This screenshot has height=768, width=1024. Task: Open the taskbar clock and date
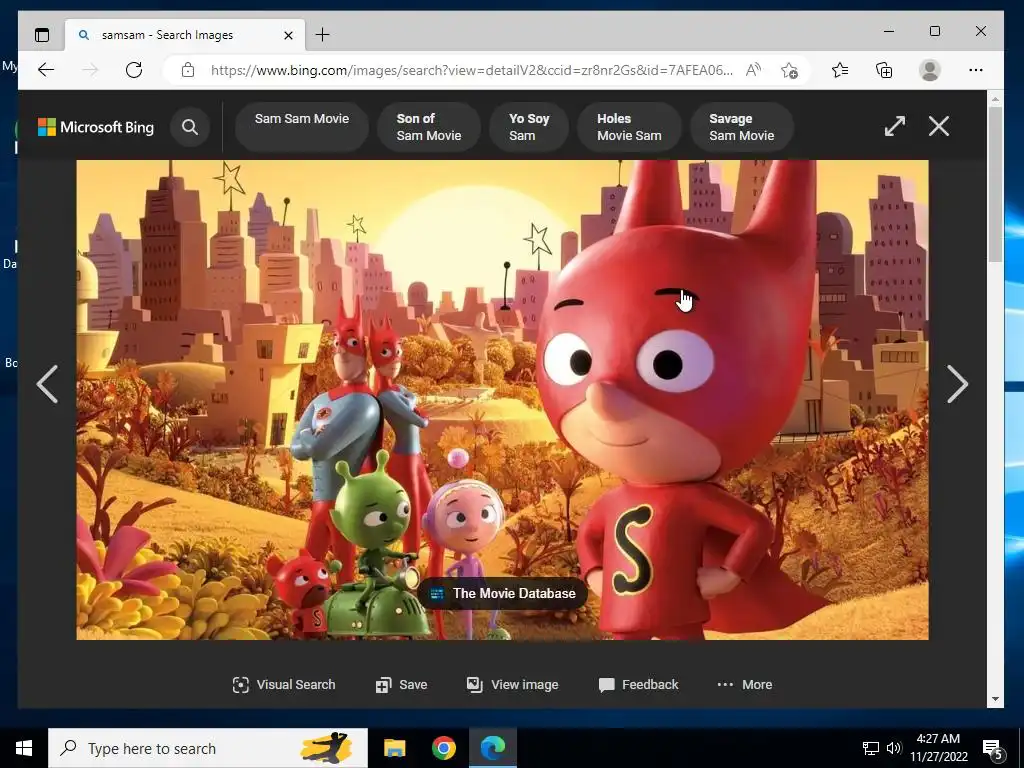[x=938, y=748]
